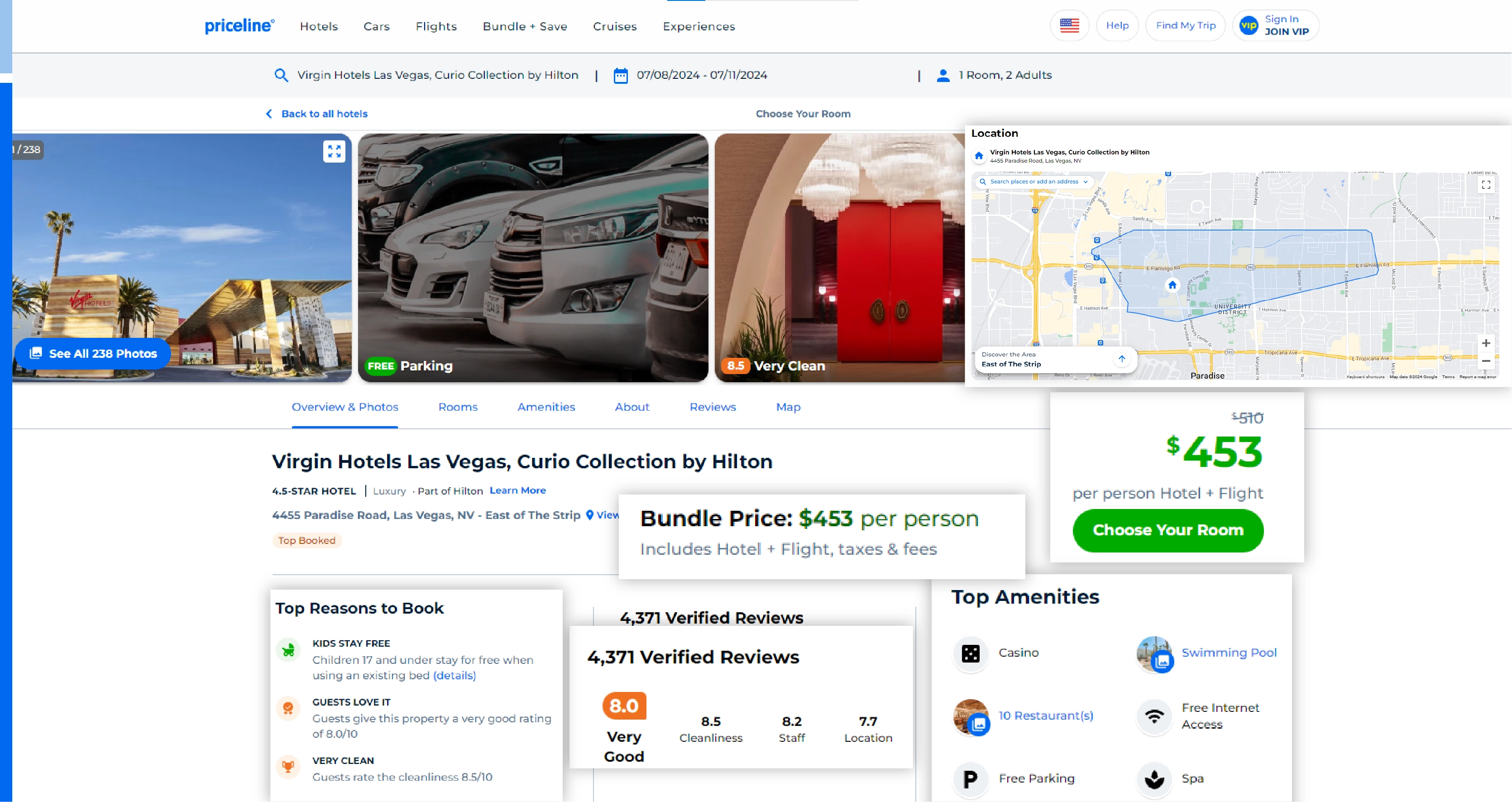Click the Free Internet wifi icon
1512x802 pixels.
(x=1154, y=716)
